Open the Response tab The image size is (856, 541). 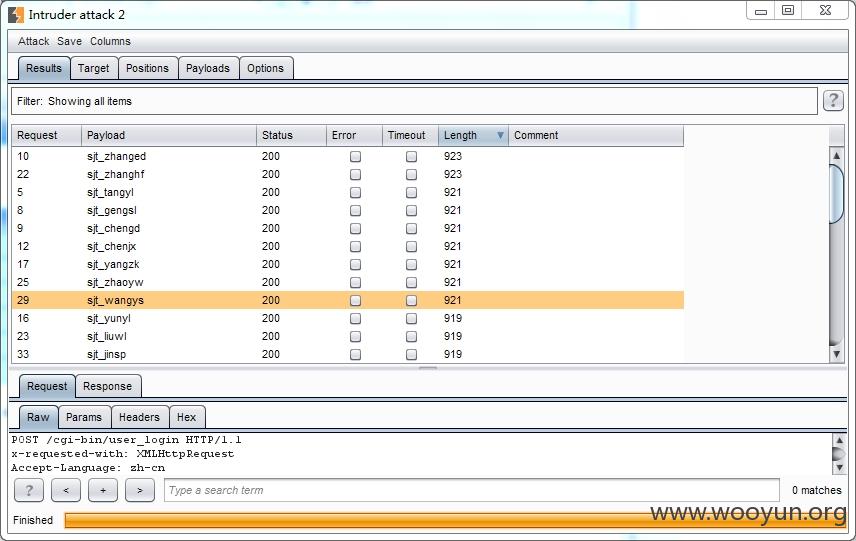click(108, 387)
